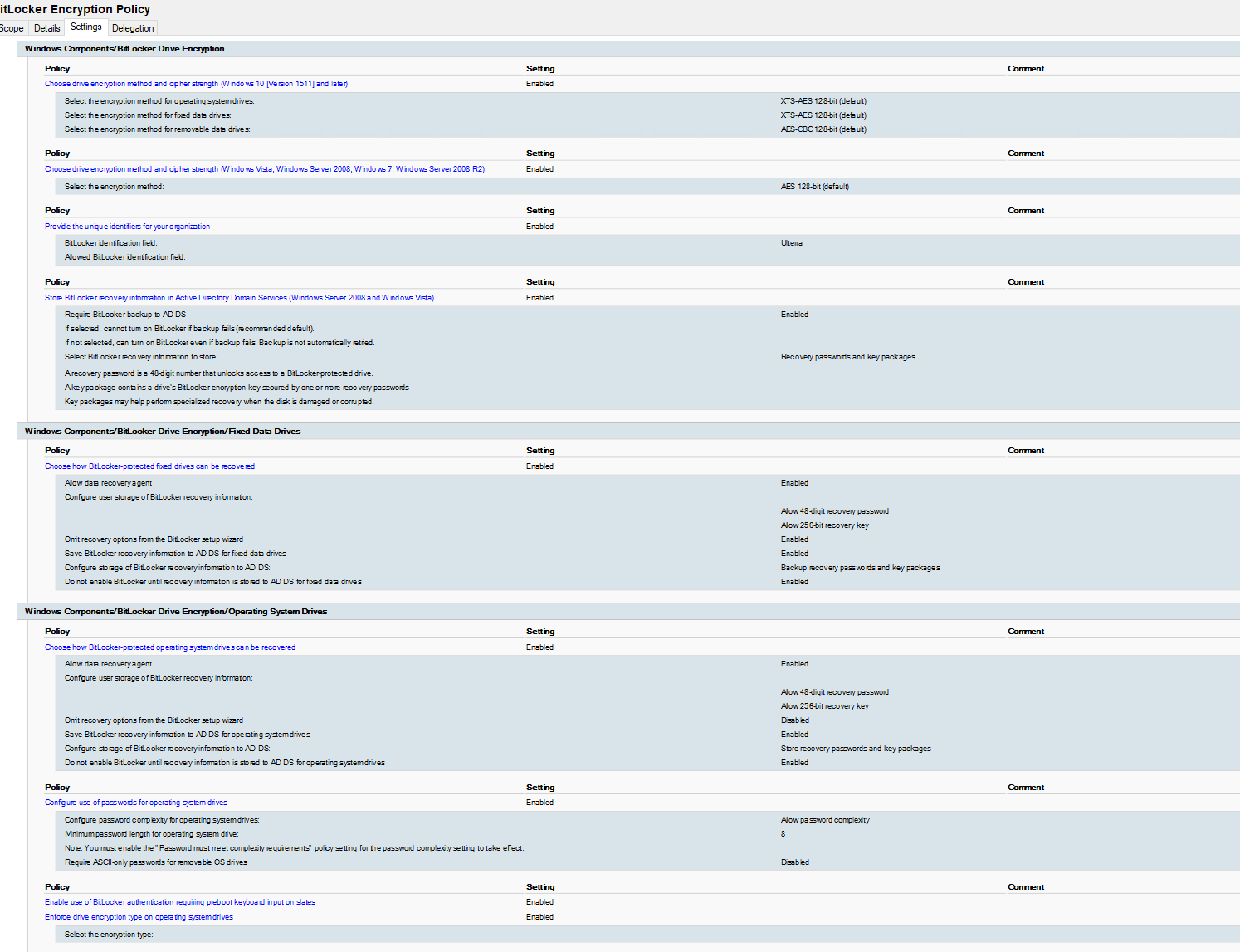Select 'A recovery password is a 48-digit number' note
Screen dimensions: 1240x952
tap(218, 373)
